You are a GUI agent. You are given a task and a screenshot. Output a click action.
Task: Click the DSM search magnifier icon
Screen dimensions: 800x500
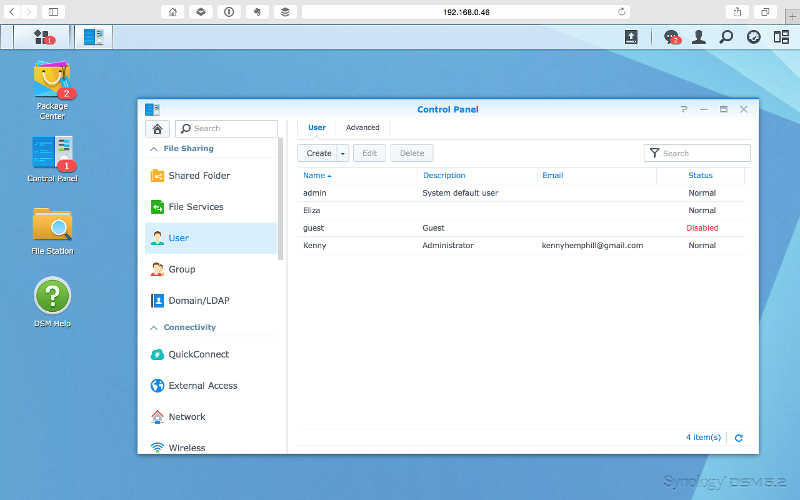point(726,37)
